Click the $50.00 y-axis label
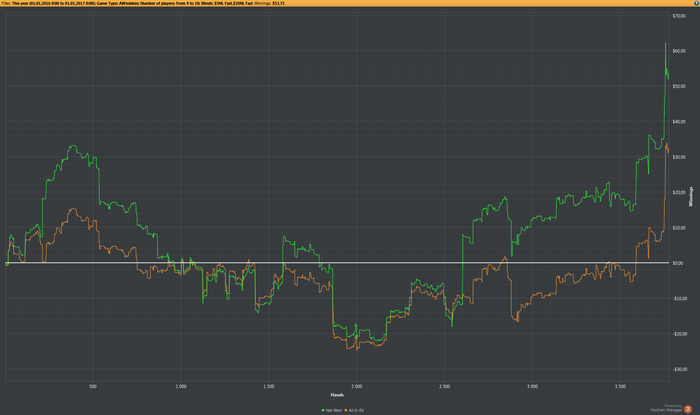This screenshot has height=415, width=700. click(679, 86)
